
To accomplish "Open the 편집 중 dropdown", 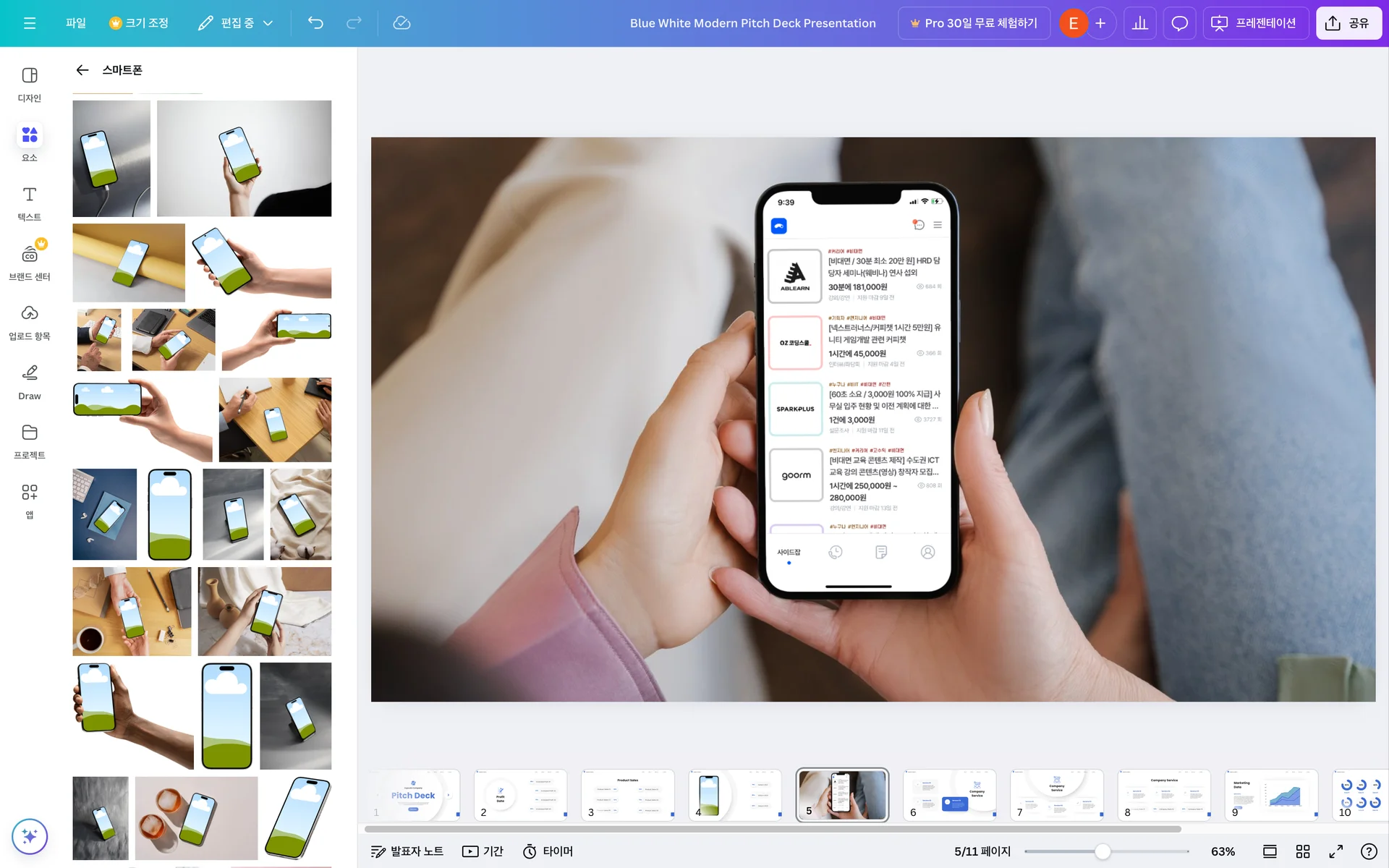I will pyautogui.click(x=235, y=22).
